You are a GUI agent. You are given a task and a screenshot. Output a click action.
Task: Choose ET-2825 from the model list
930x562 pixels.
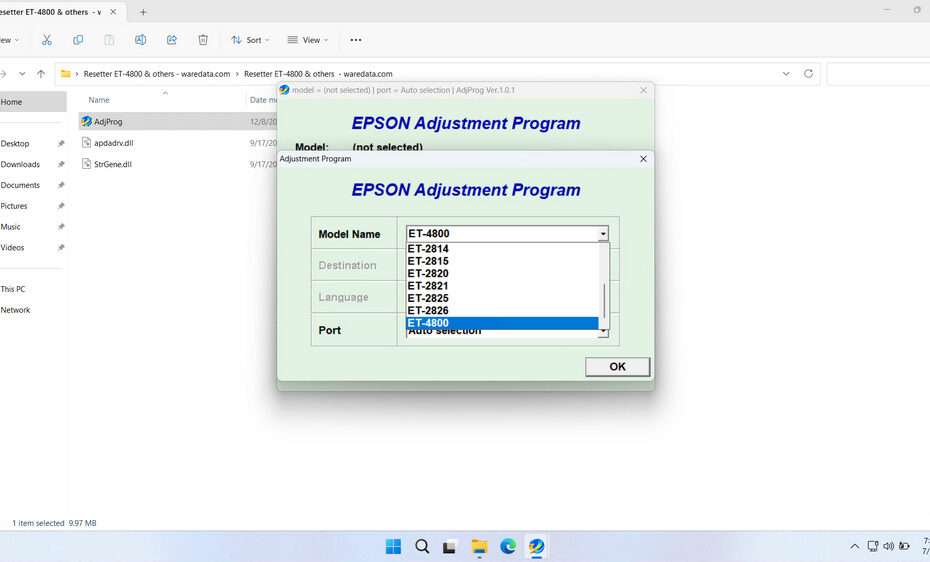point(502,298)
